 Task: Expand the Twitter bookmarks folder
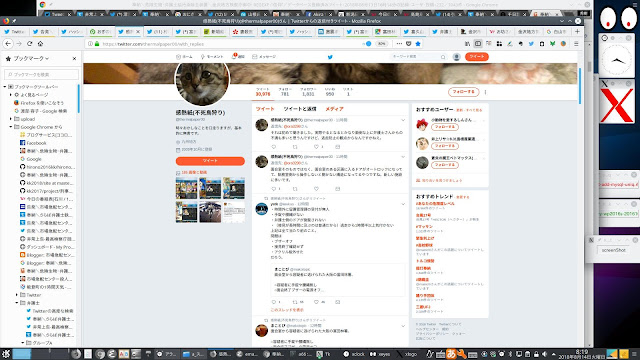tap(17, 295)
